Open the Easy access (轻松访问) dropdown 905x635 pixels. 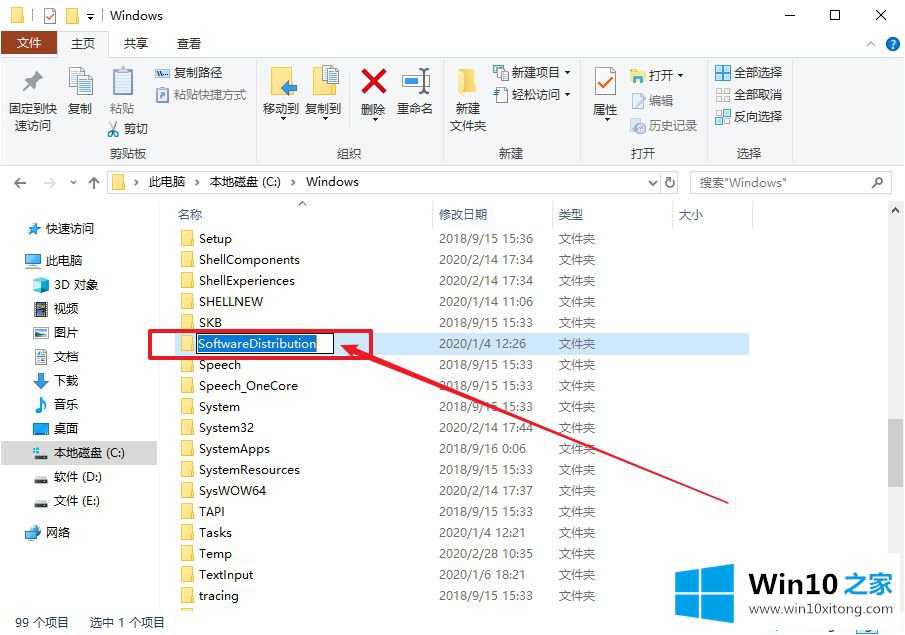point(567,94)
